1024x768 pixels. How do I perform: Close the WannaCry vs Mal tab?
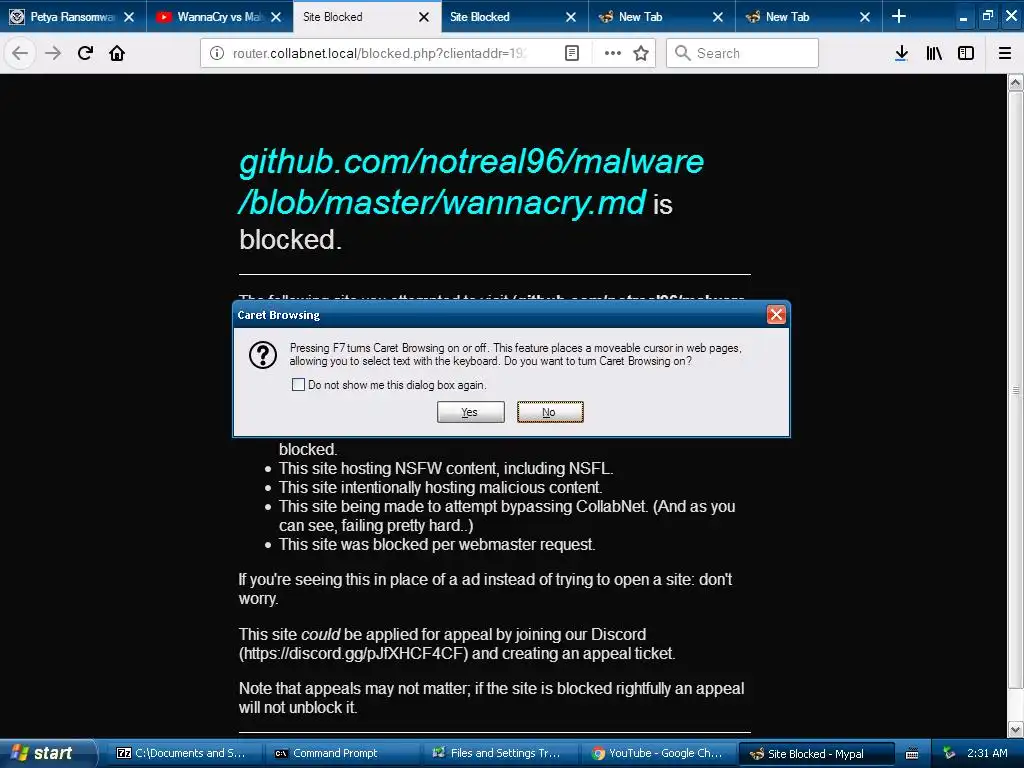click(276, 17)
